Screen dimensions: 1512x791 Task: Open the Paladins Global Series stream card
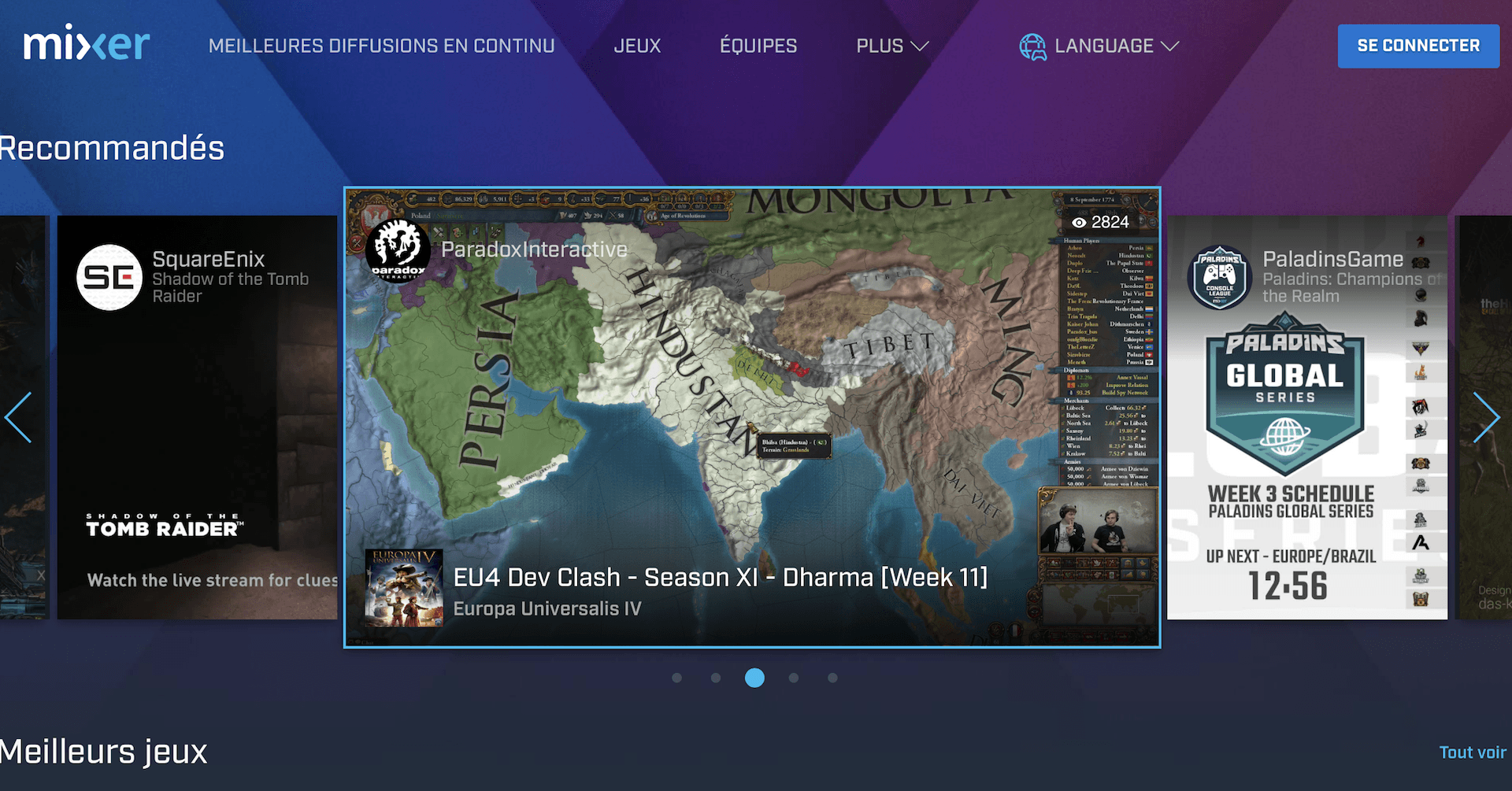1307,417
